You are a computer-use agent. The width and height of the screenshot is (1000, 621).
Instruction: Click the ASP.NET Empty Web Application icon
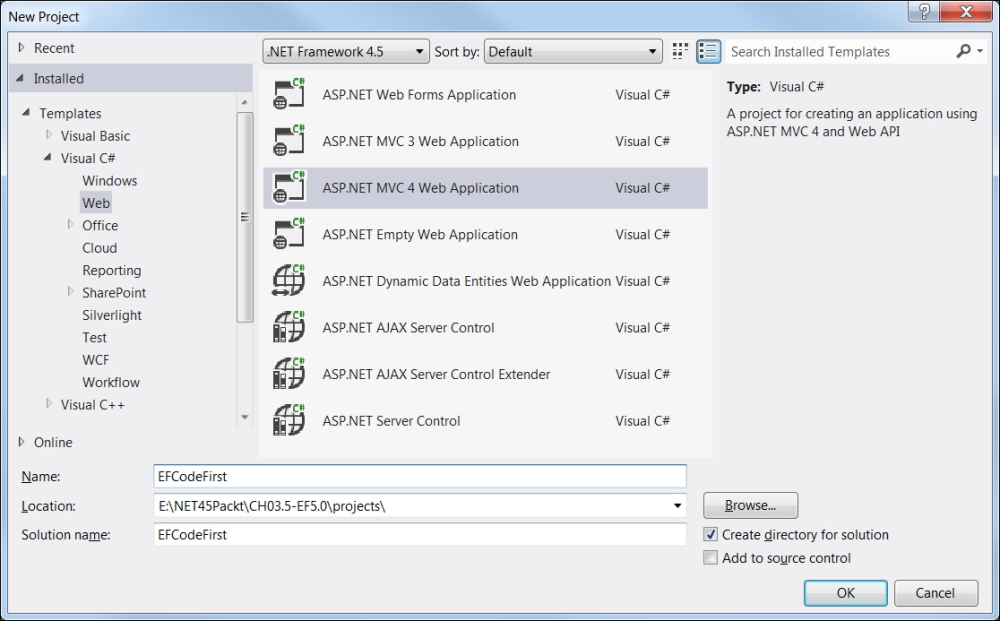[x=289, y=234]
